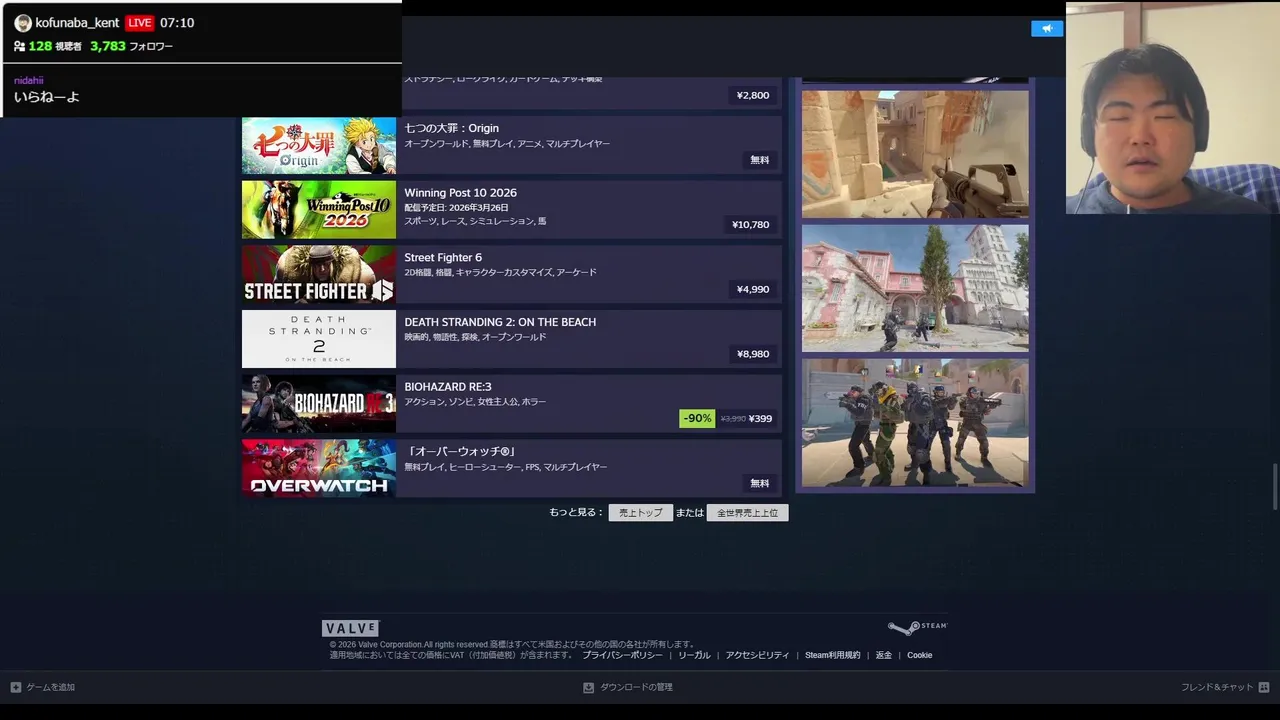This screenshot has width=1280, height=720.
Task: Click the 配信予定日: 2026年3月26日 text
Action: [456, 208]
